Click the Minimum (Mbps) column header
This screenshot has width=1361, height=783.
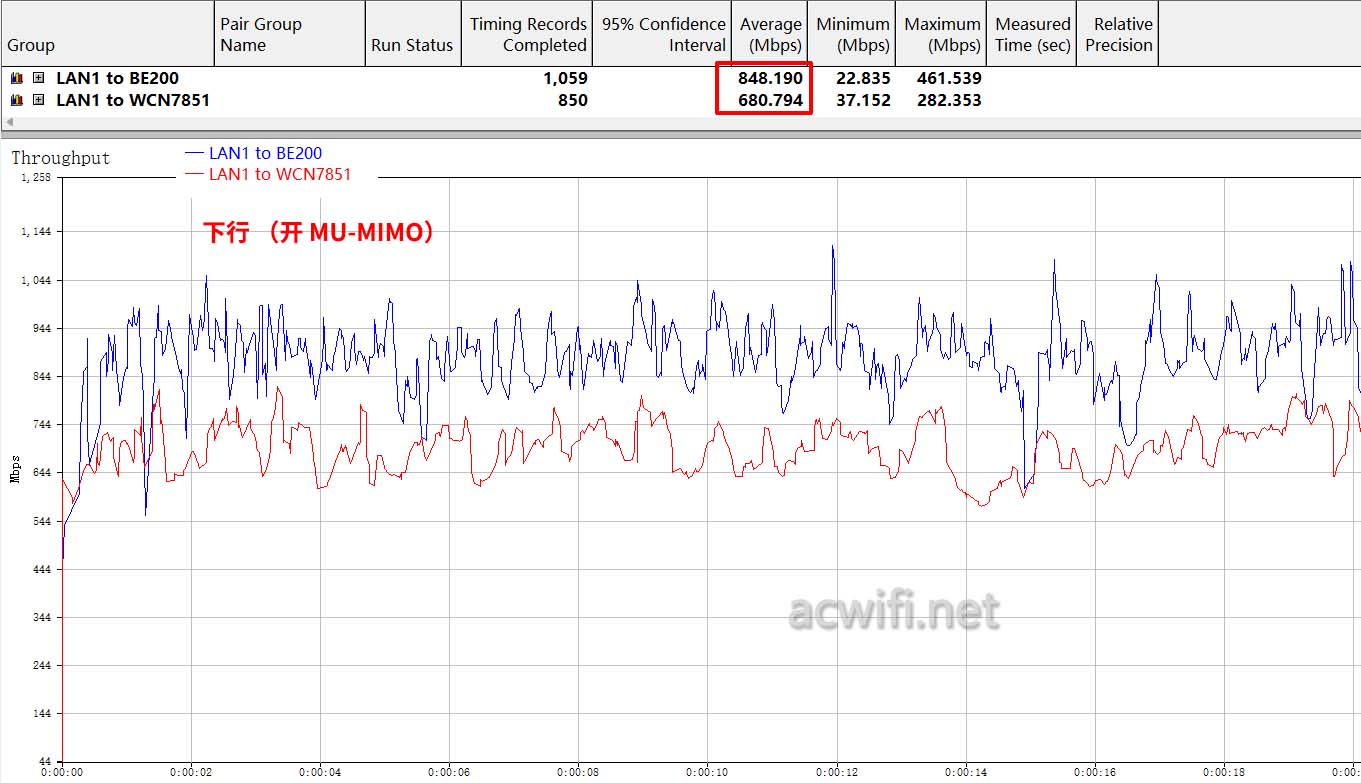coord(852,34)
